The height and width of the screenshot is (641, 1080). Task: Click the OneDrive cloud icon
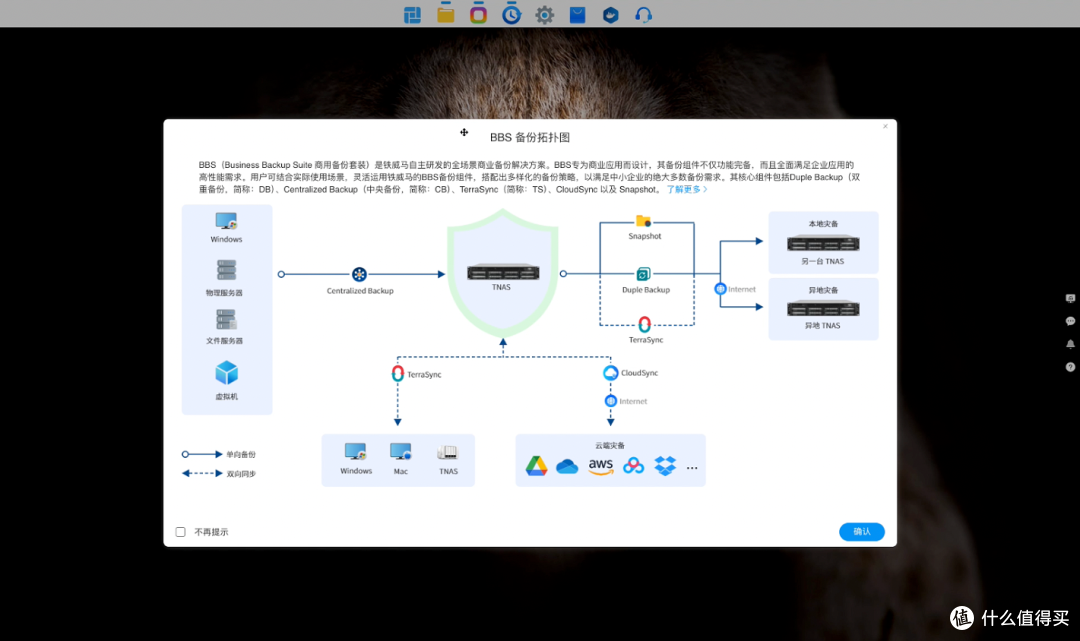tap(567, 467)
